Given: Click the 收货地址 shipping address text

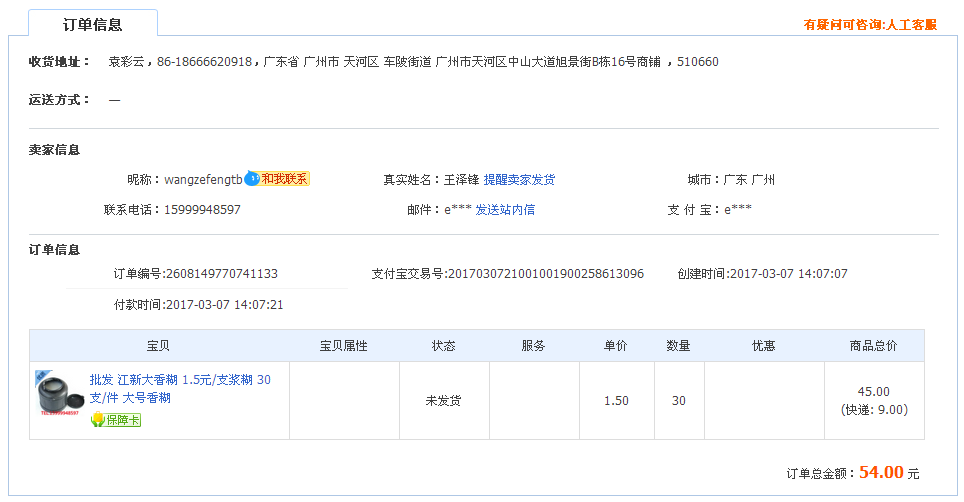Looking at the screenshot, I should click(x=413, y=62).
